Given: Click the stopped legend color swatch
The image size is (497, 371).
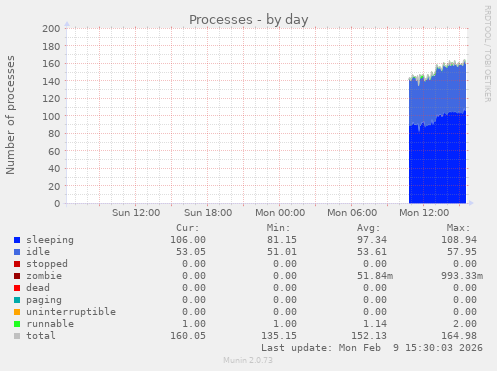Looking at the screenshot, I should click(x=17, y=264).
